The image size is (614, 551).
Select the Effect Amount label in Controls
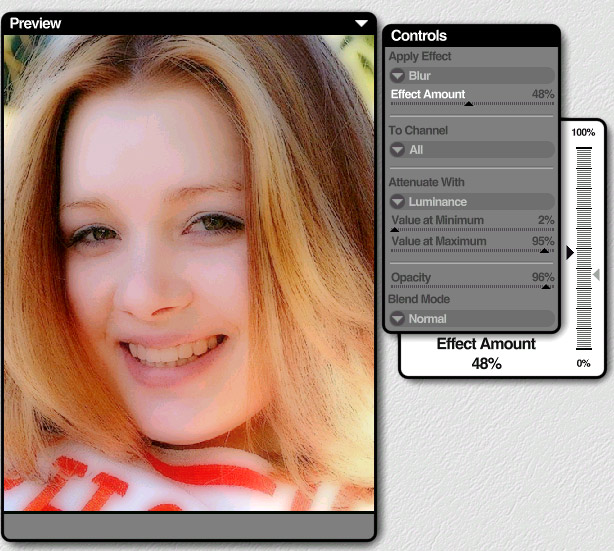click(428, 94)
